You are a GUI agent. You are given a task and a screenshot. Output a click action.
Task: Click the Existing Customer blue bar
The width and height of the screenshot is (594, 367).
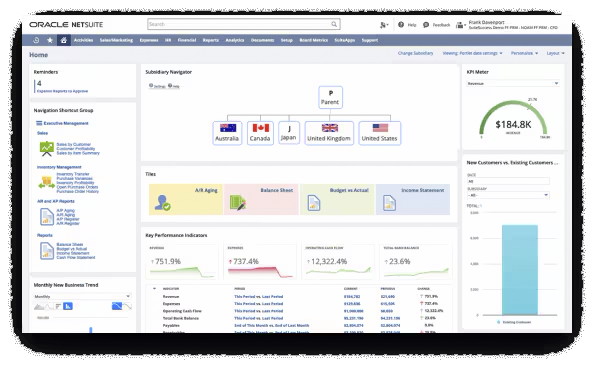[x=520, y=270]
